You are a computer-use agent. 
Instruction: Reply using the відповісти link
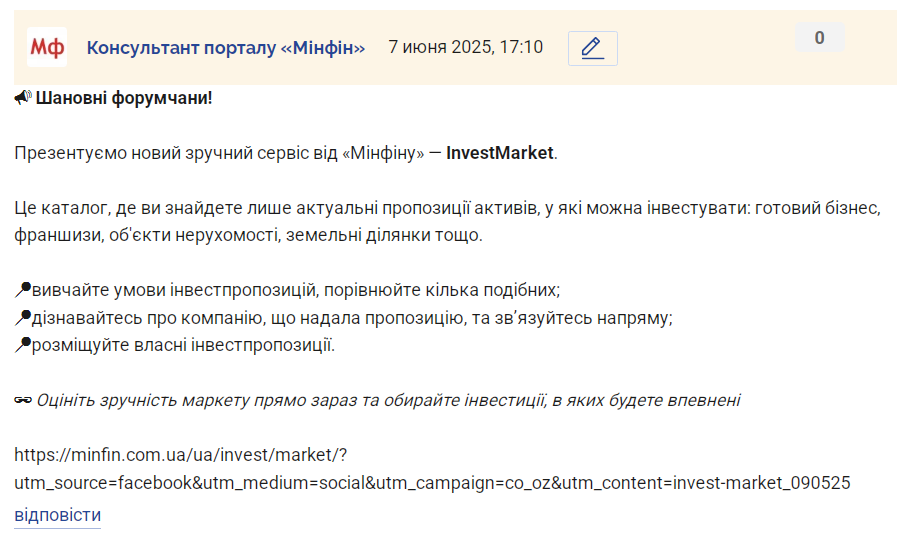58,515
